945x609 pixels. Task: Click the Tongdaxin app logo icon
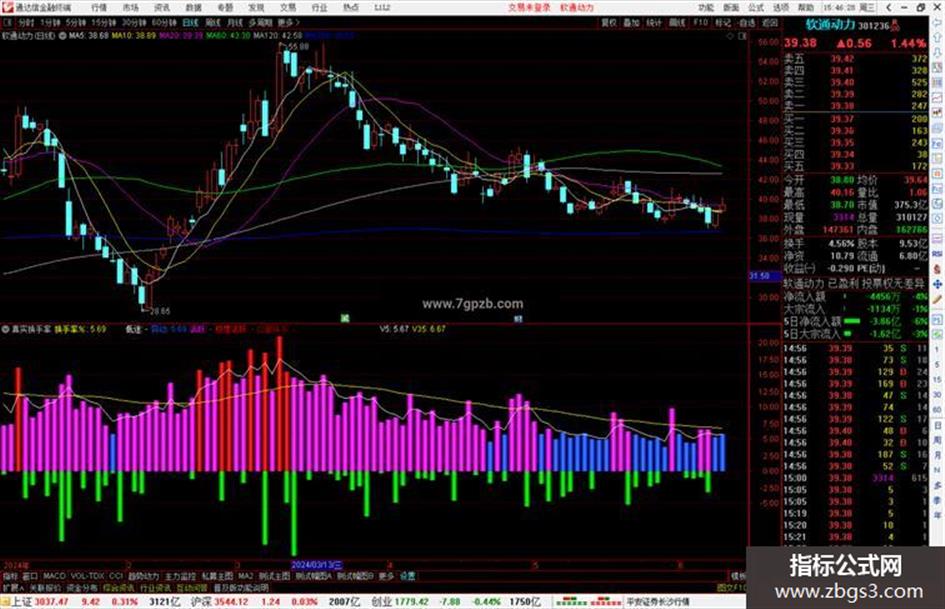[x=7, y=7]
